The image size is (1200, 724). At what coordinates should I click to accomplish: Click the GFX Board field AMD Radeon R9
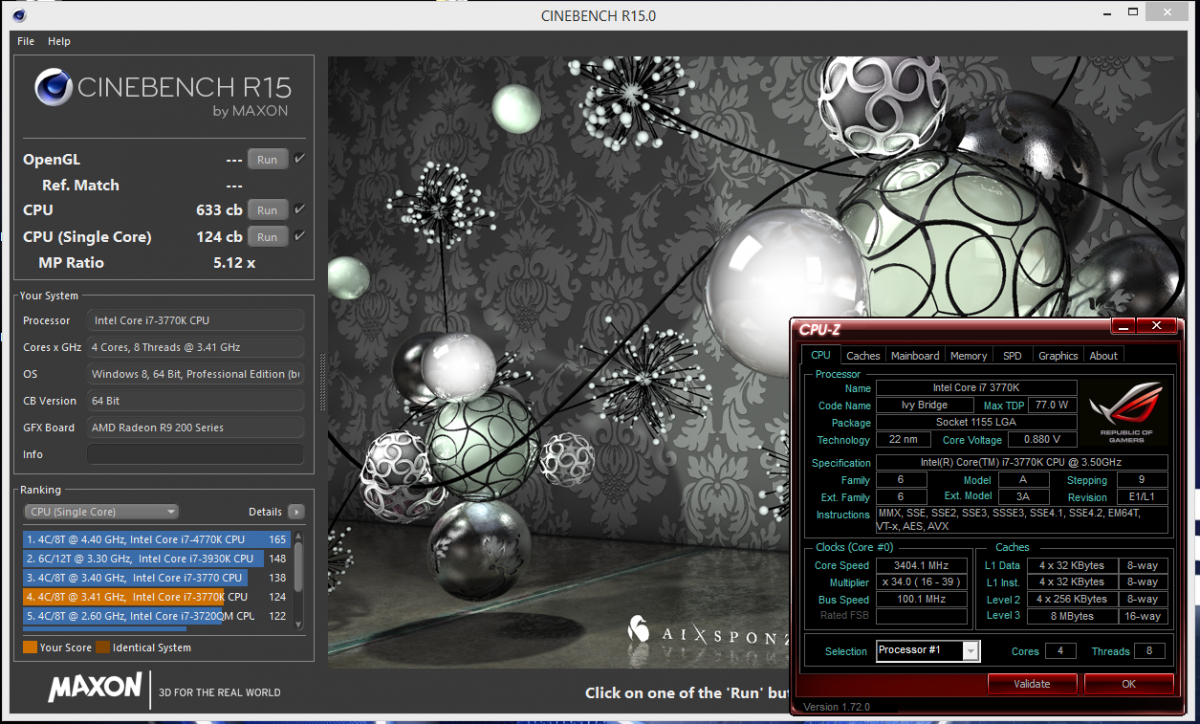coord(195,427)
